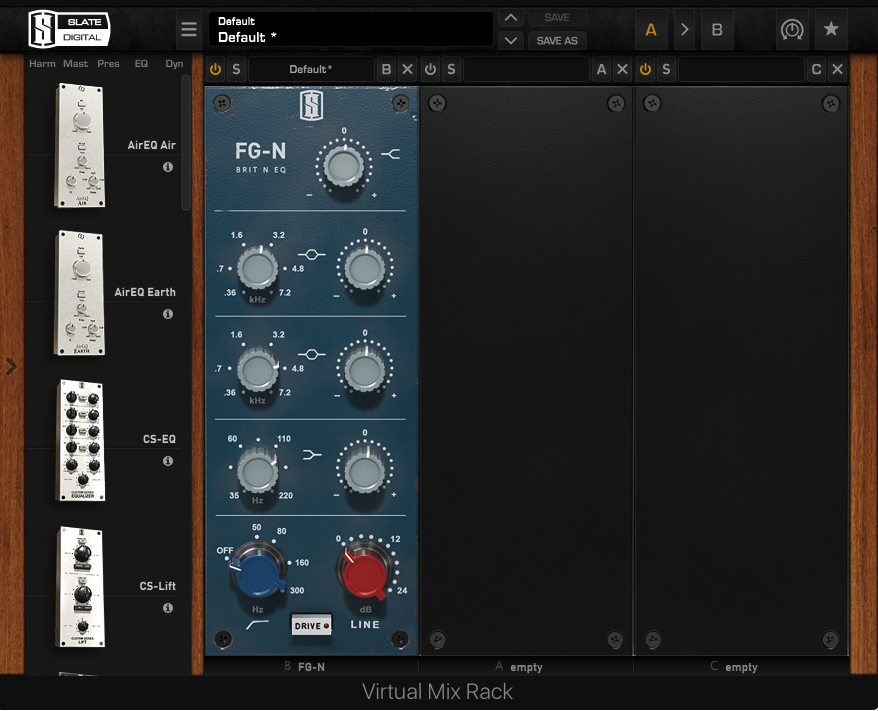
Task: Open slot C empty preset field
Action: (741, 69)
